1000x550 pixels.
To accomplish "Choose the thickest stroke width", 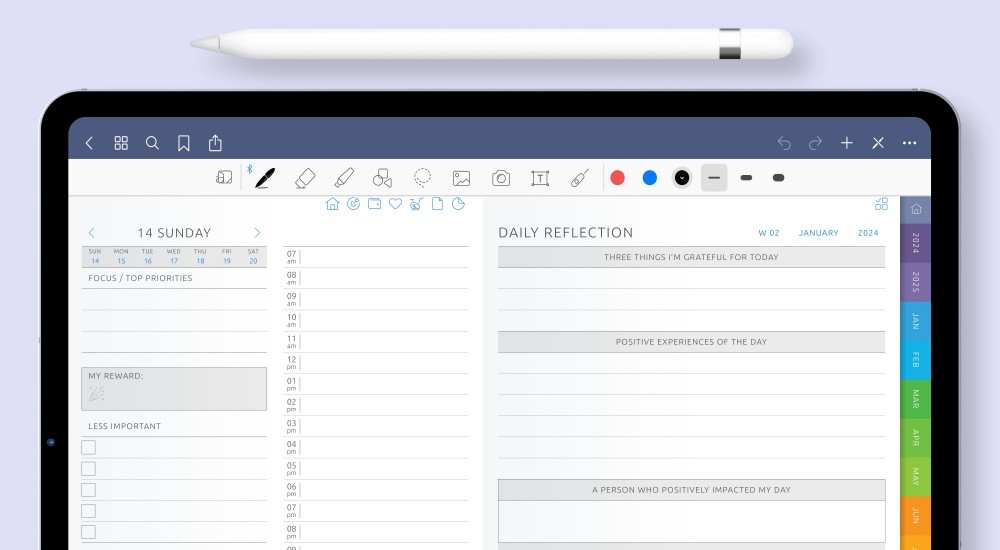I will coord(779,178).
